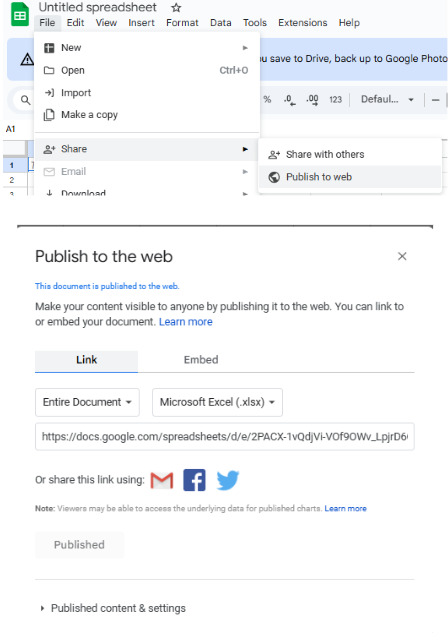
Task: Open the Default font dropdown
Action: coord(387,100)
